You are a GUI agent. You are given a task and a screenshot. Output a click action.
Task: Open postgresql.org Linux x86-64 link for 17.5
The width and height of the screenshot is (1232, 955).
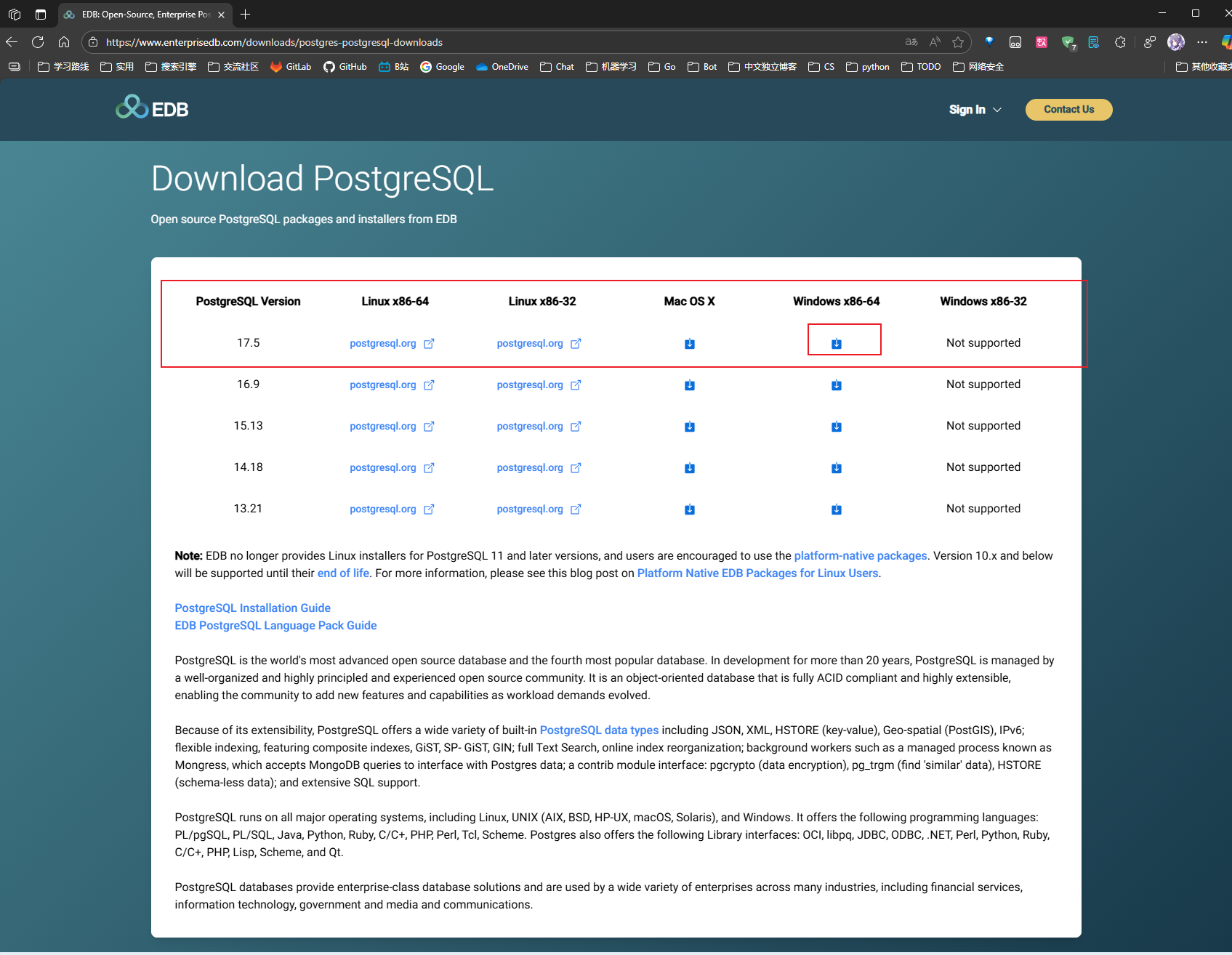392,343
